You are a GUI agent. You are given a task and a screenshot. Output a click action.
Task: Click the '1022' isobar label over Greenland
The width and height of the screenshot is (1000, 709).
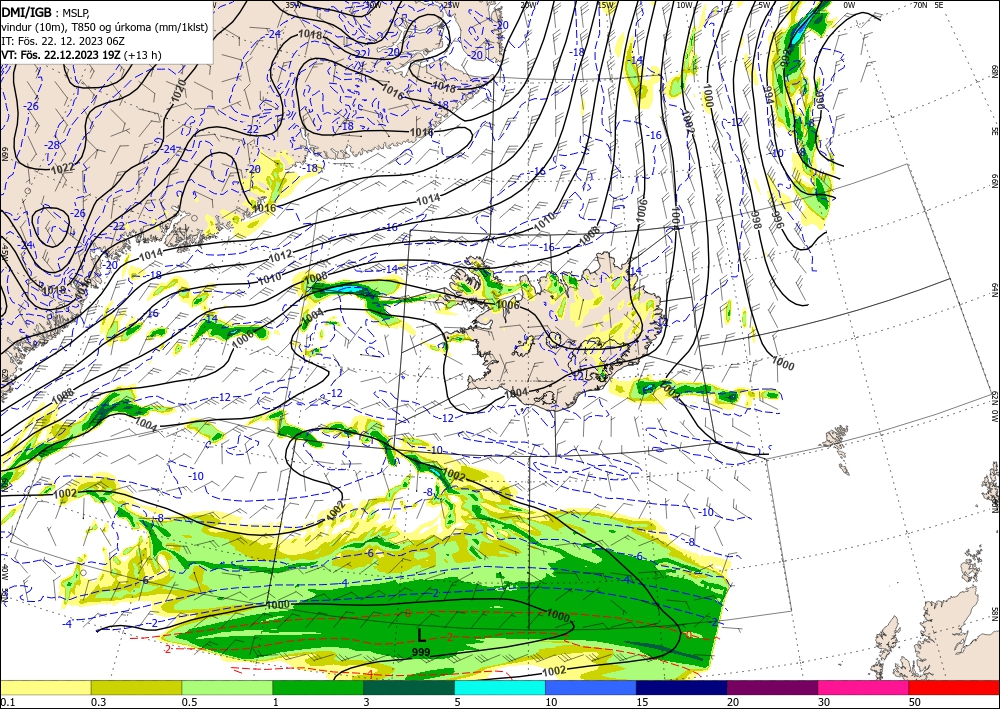point(62,168)
